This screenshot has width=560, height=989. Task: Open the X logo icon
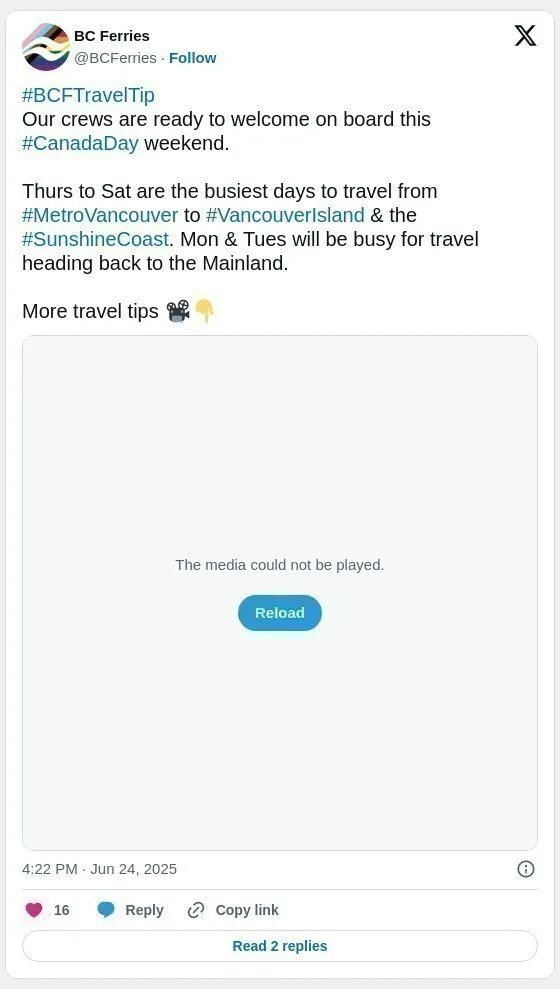tap(525, 35)
